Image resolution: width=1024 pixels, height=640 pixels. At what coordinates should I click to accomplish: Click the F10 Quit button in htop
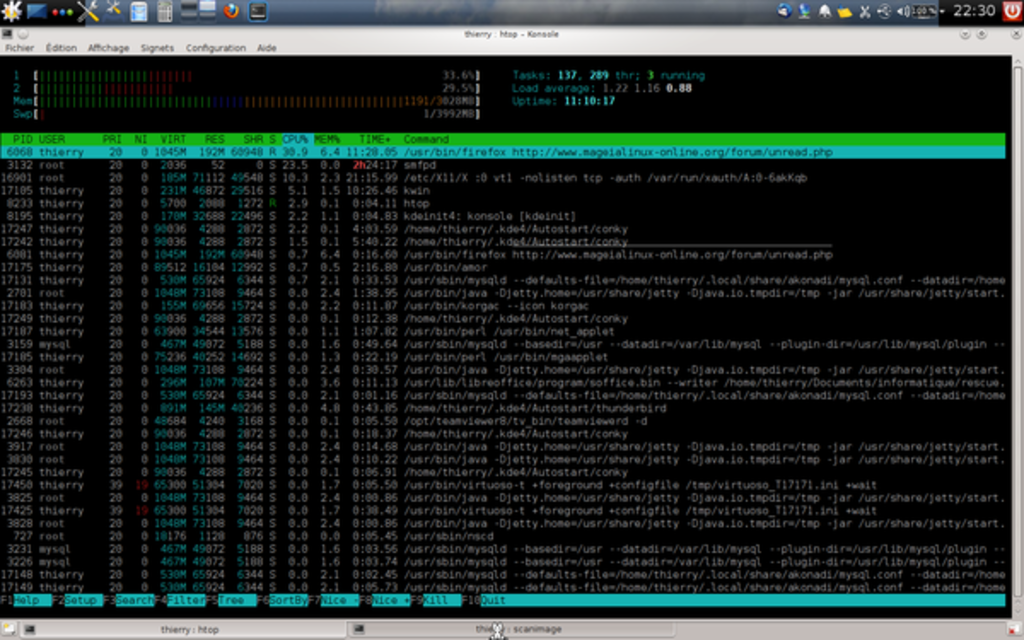[485, 600]
